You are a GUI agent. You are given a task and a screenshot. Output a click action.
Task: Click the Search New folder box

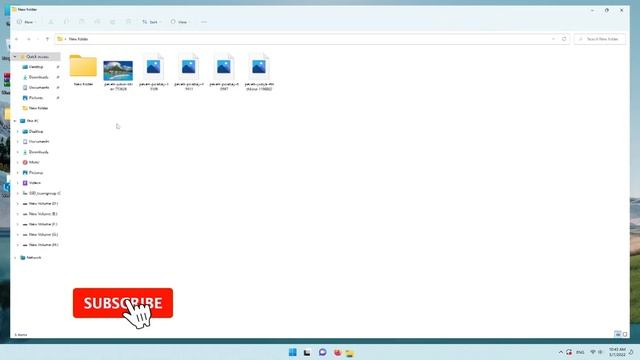point(600,39)
